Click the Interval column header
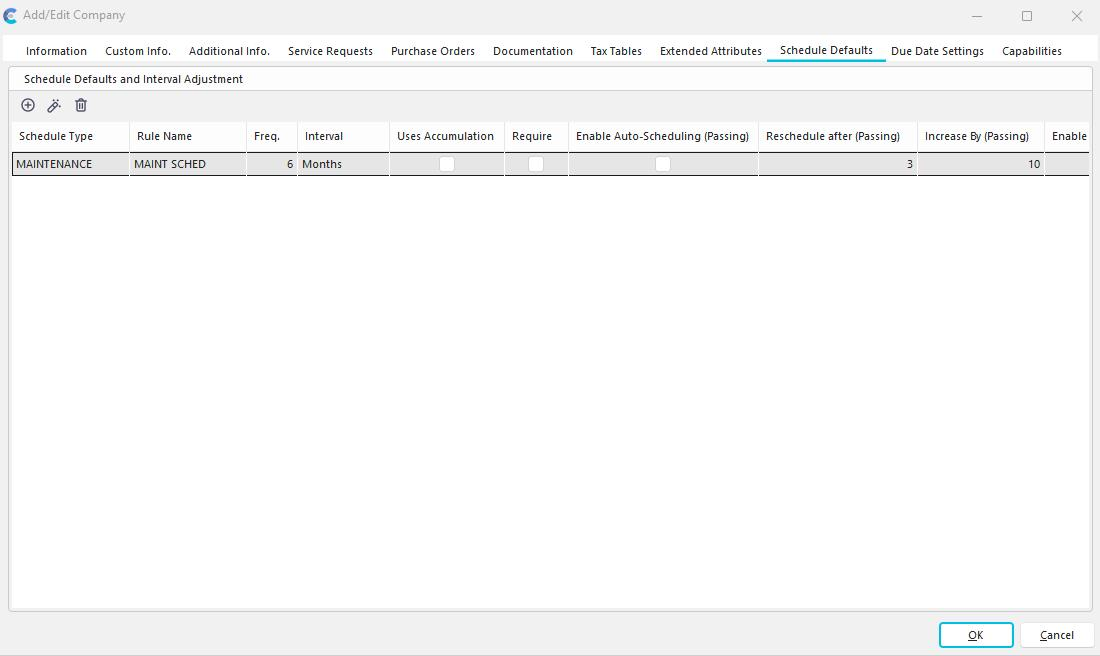This screenshot has height=656, width=1100. tap(343, 136)
